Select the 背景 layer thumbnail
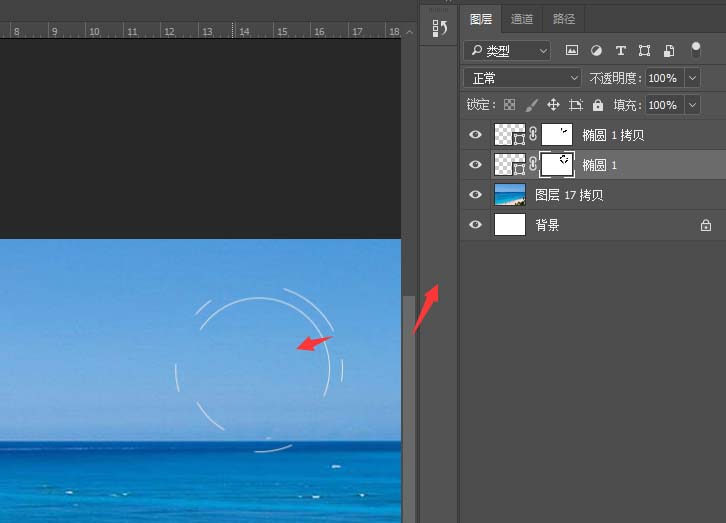Viewport: 726px width, 523px height. [x=510, y=224]
